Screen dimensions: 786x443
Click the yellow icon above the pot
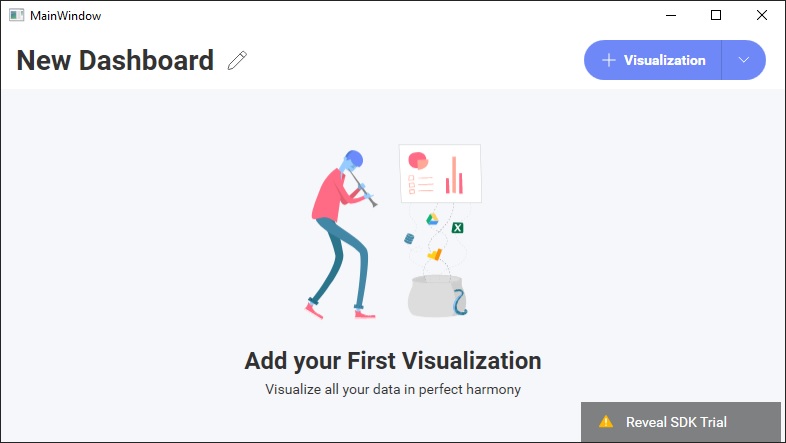tap(434, 254)
